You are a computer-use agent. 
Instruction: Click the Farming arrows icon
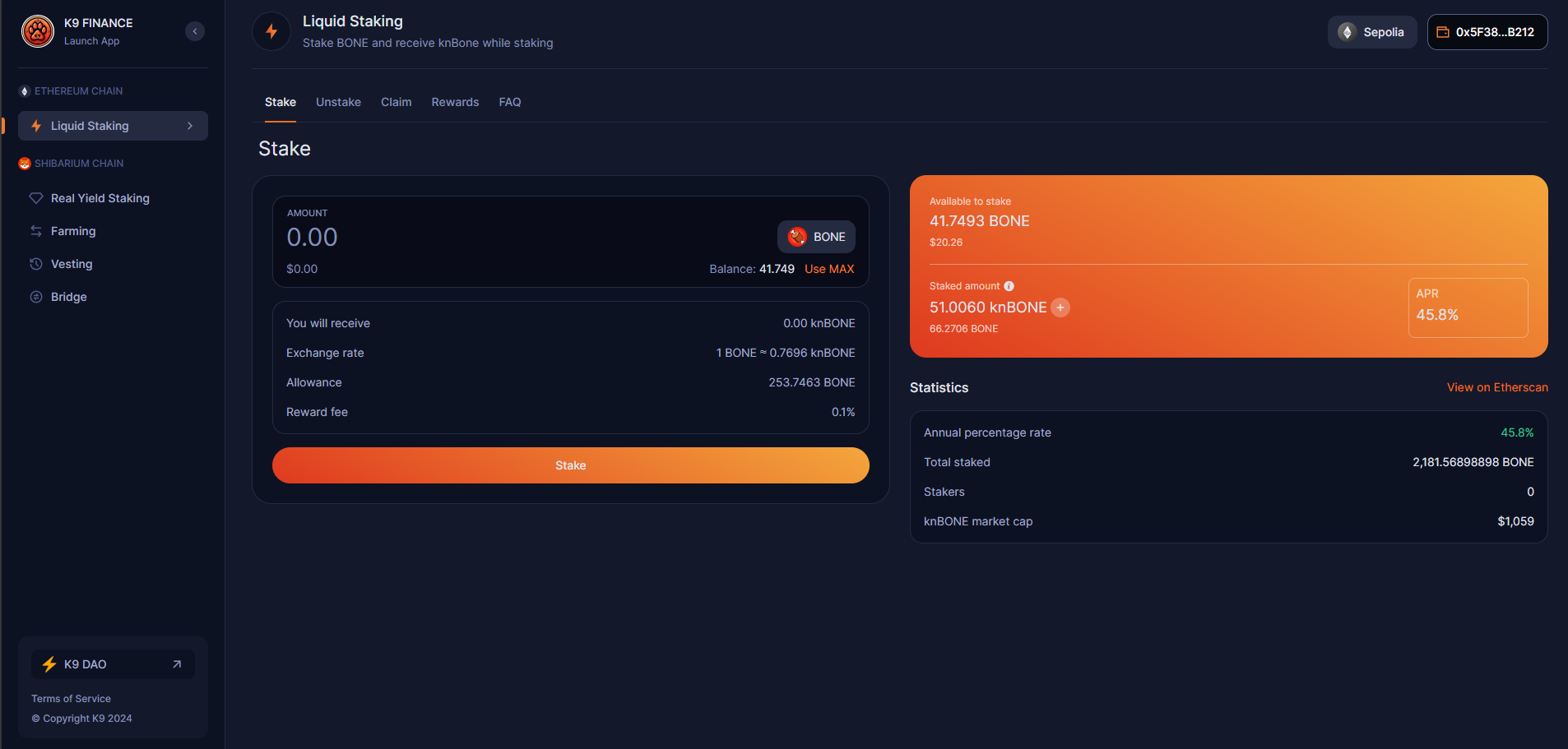pyautogui.click(x=36, y=231)
